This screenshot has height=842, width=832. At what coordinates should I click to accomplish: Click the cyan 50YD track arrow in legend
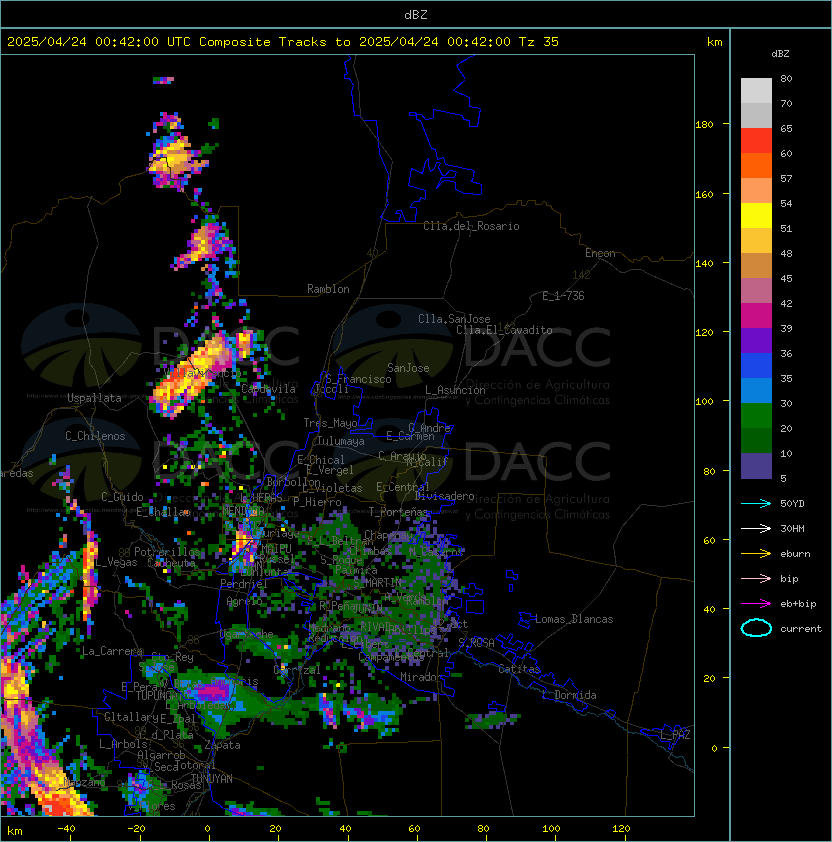(x=756, y=503)
